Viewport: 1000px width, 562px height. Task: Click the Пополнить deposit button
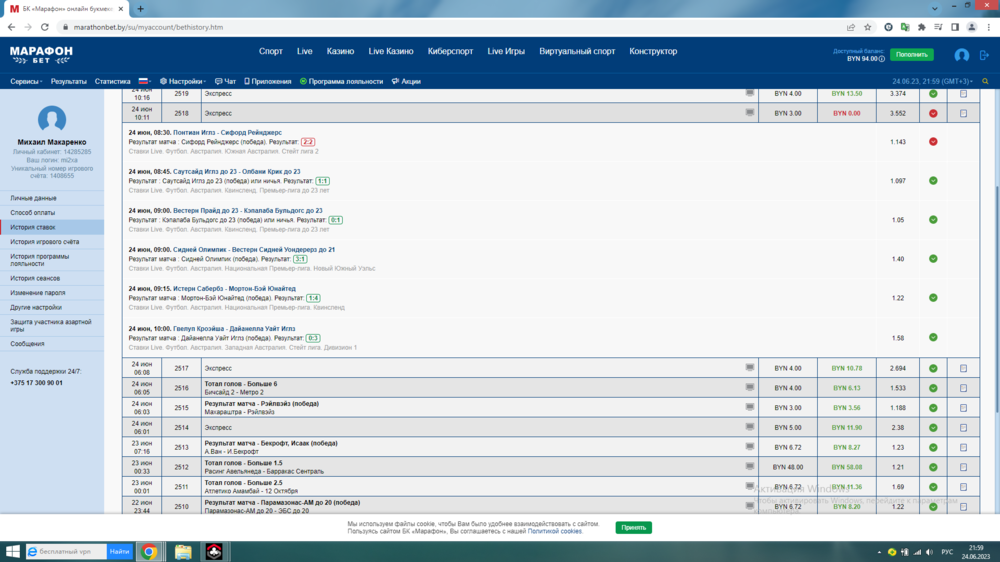coord(911,54)
